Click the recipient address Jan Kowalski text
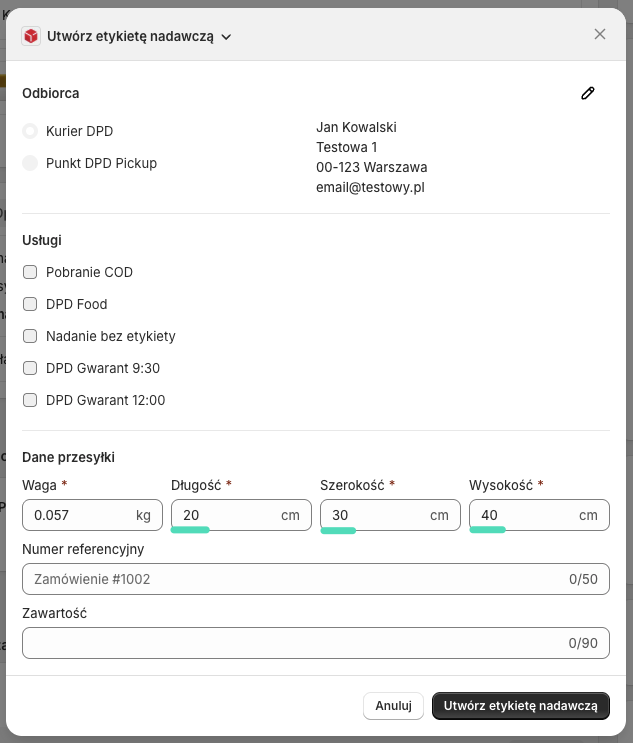 [x=356, y=127]
